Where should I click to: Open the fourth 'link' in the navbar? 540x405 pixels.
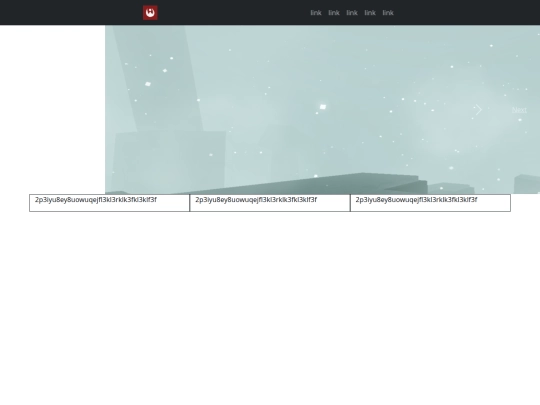[x=370, y=13]
